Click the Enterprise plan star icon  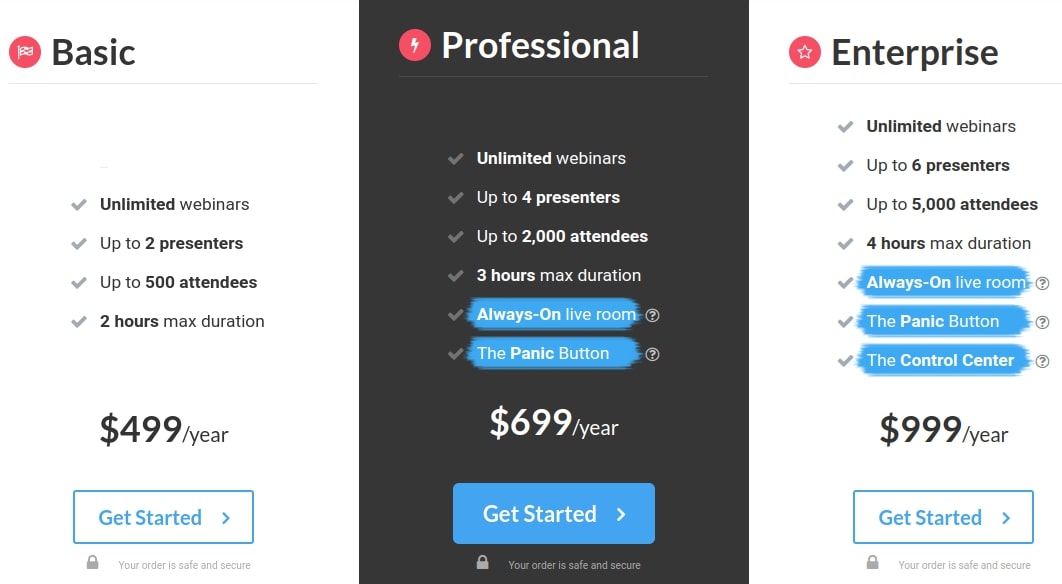(x=805, y=52)
